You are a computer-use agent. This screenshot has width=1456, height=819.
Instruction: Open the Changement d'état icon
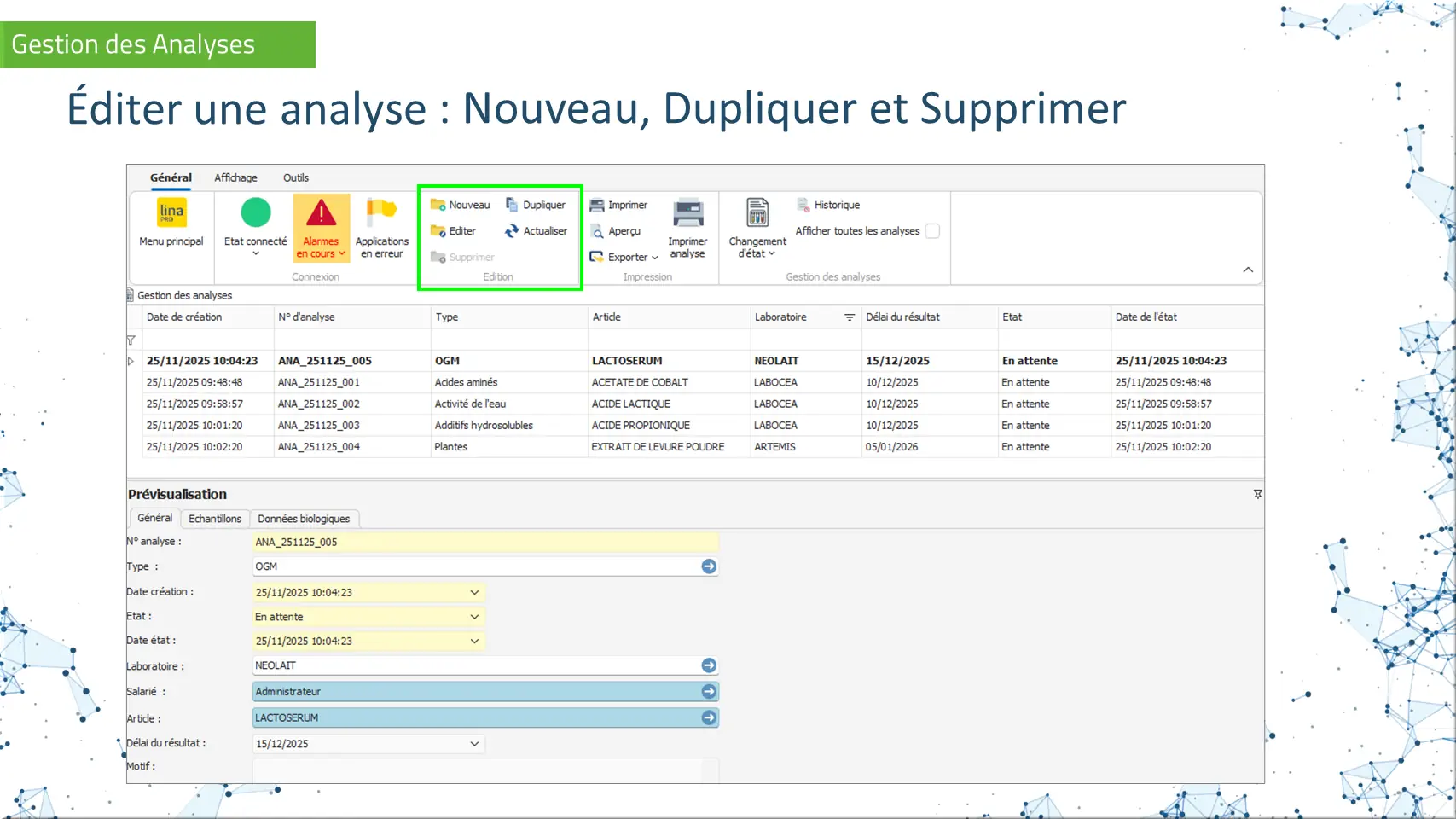click(757, 212)
